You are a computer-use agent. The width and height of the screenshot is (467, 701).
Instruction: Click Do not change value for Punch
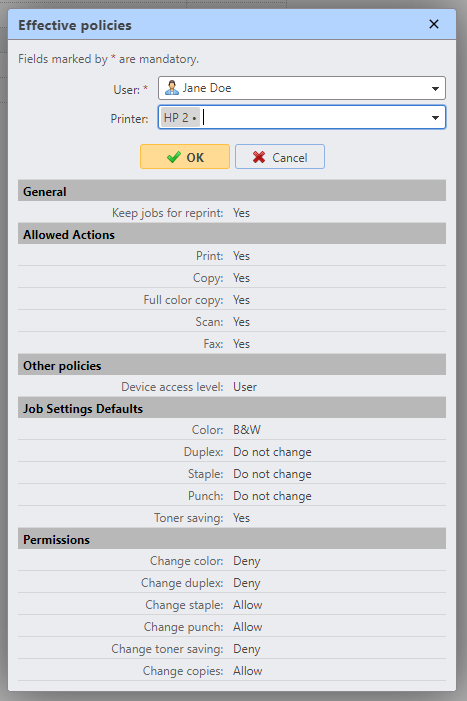click(272, 495)
